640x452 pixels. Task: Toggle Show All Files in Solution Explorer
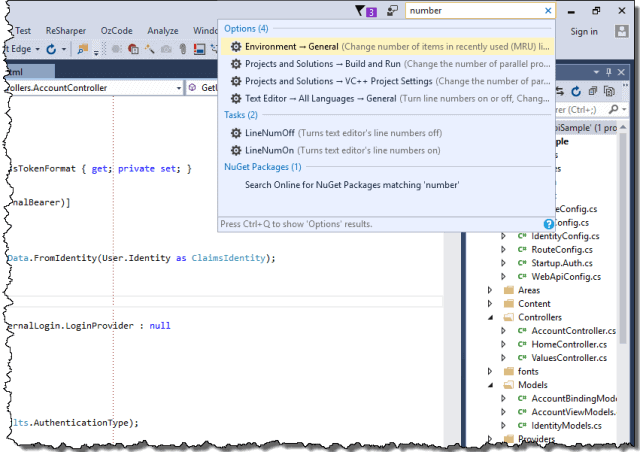point(609,91)
